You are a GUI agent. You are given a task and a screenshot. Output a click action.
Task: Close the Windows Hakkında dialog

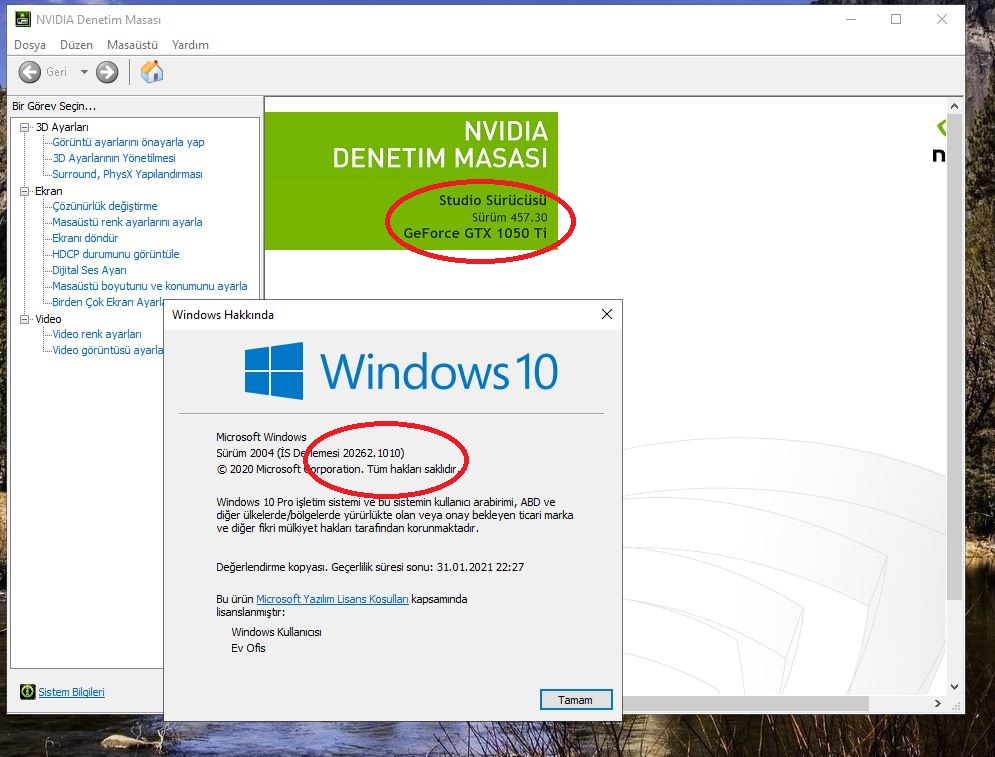tap(607, 314)
